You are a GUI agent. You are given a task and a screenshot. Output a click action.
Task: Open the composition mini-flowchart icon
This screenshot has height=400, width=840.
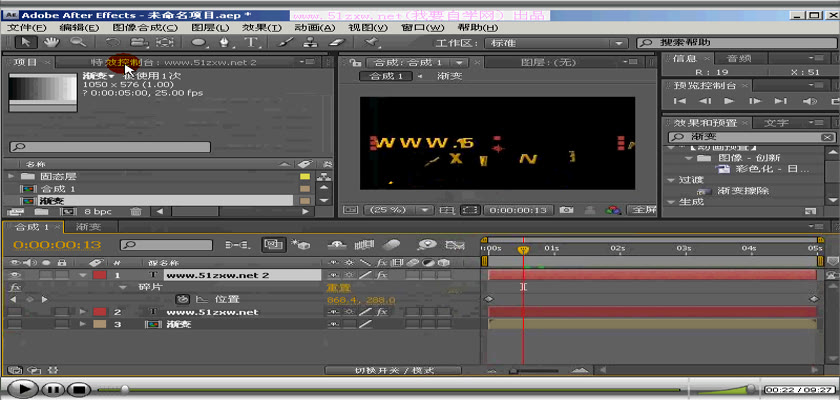pyautogui.click(x=236, y=245)
